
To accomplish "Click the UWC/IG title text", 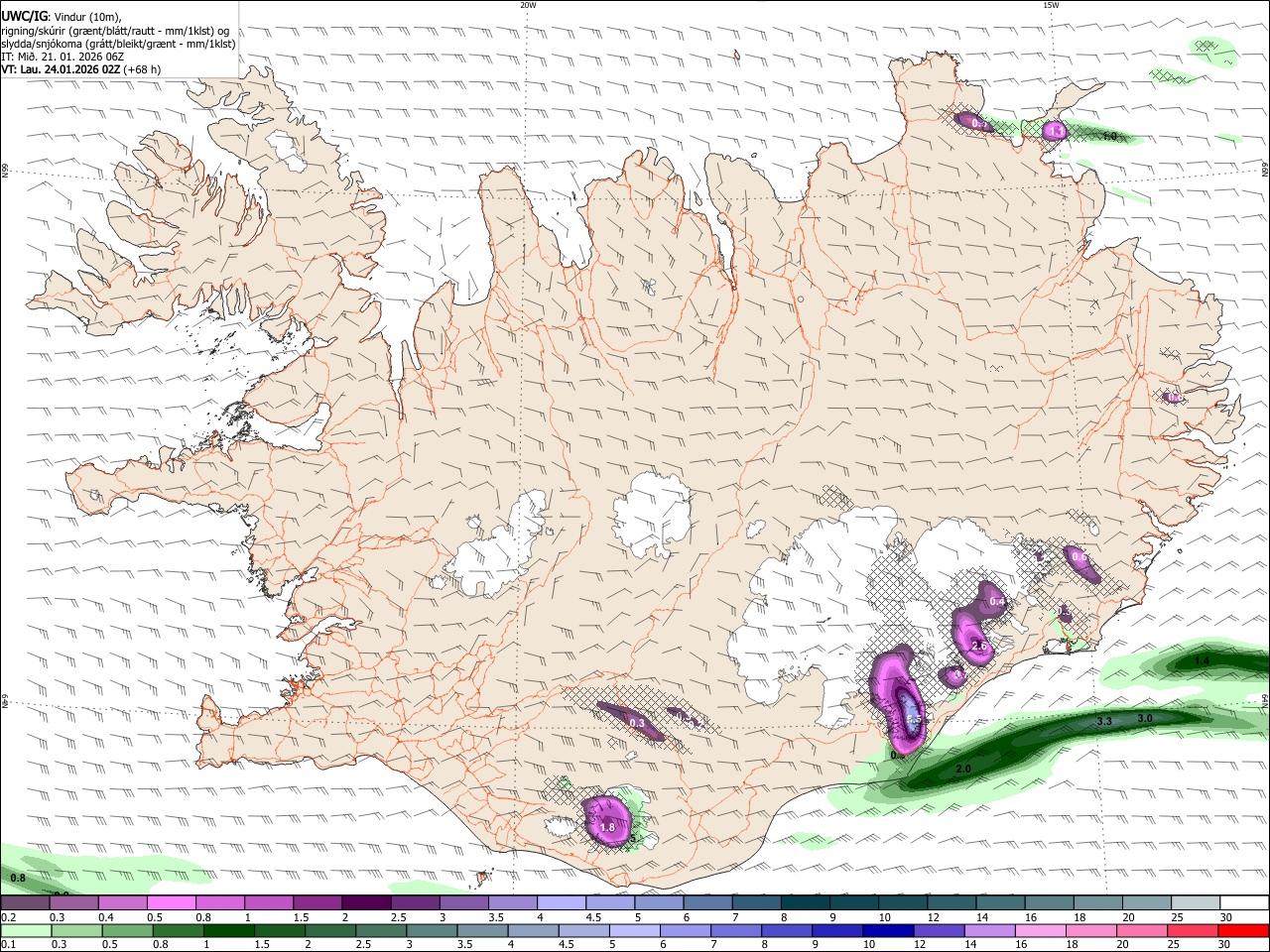I will [x=24, y=16].
